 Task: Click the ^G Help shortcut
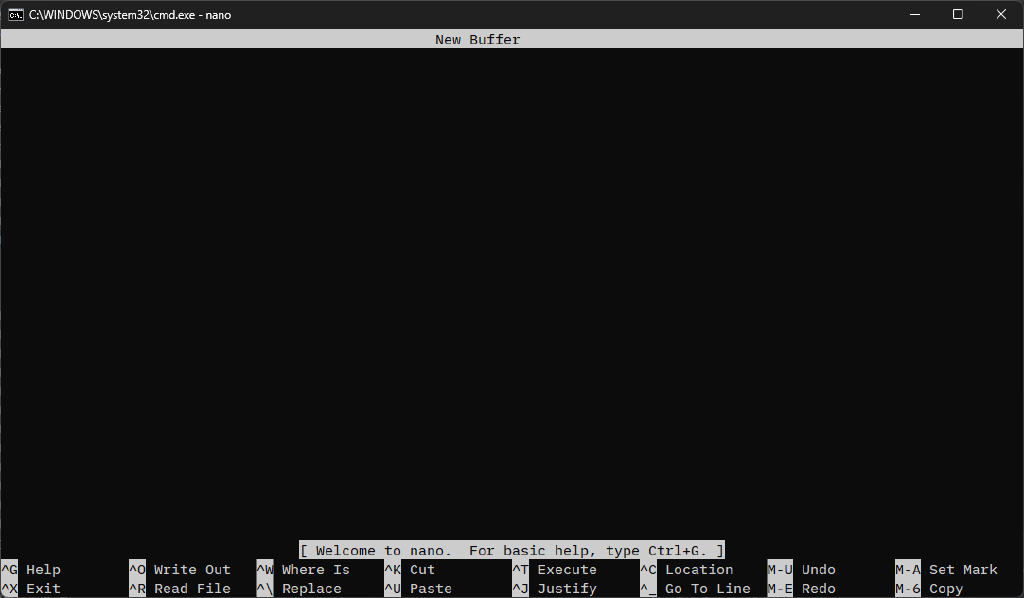click(x=32, y=570)
